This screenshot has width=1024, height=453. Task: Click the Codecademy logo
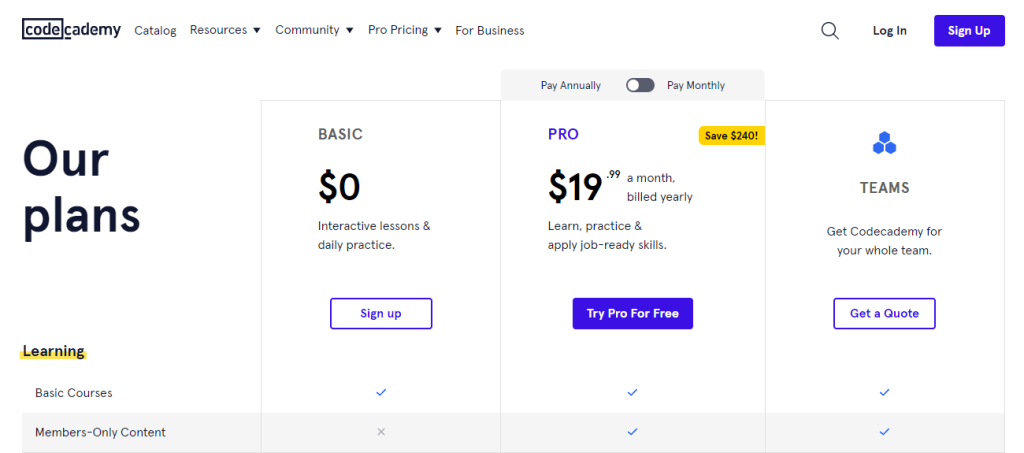click(71, 29)
